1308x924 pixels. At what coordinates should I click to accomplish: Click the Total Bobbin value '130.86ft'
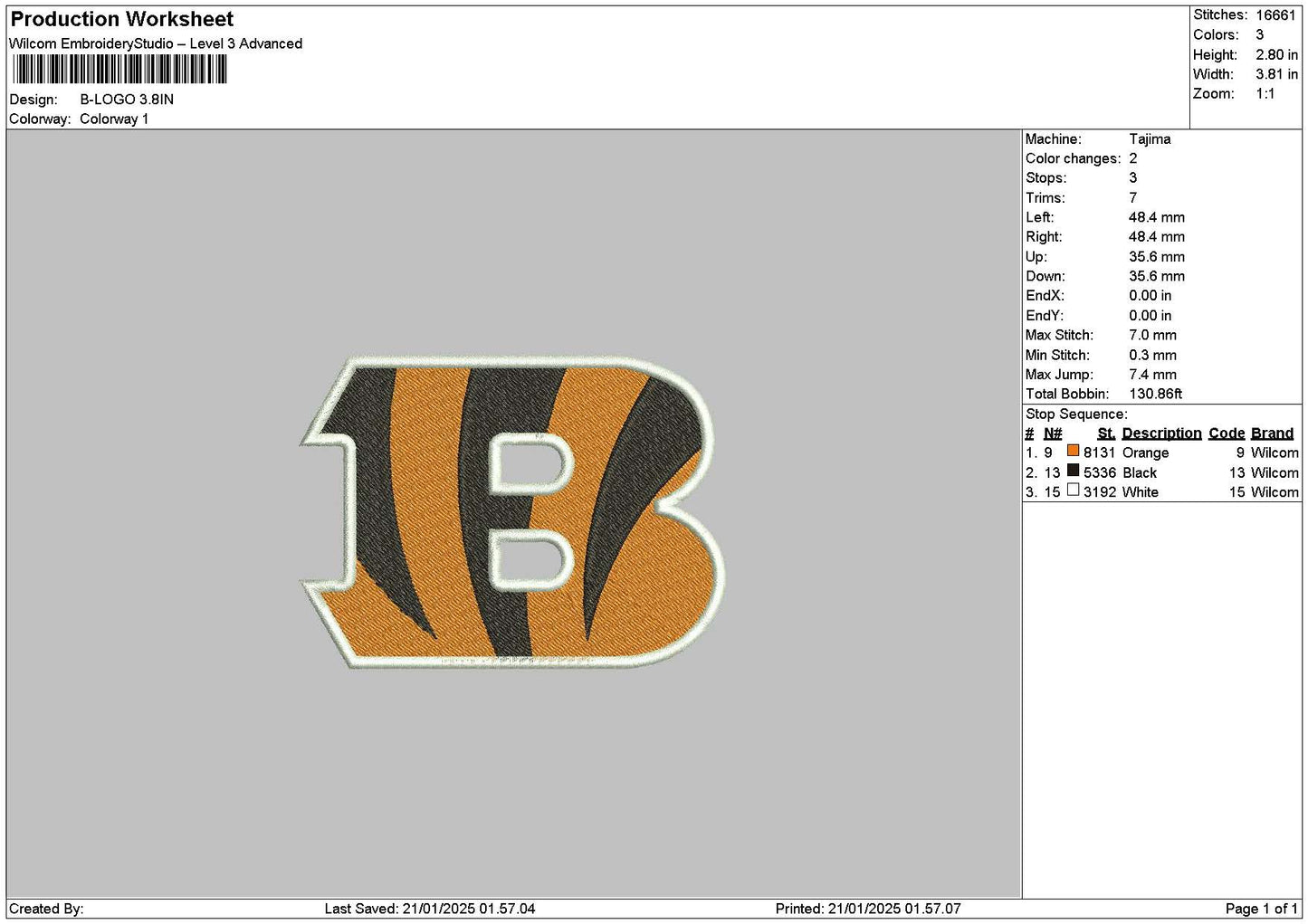[x=1155, y=395]
